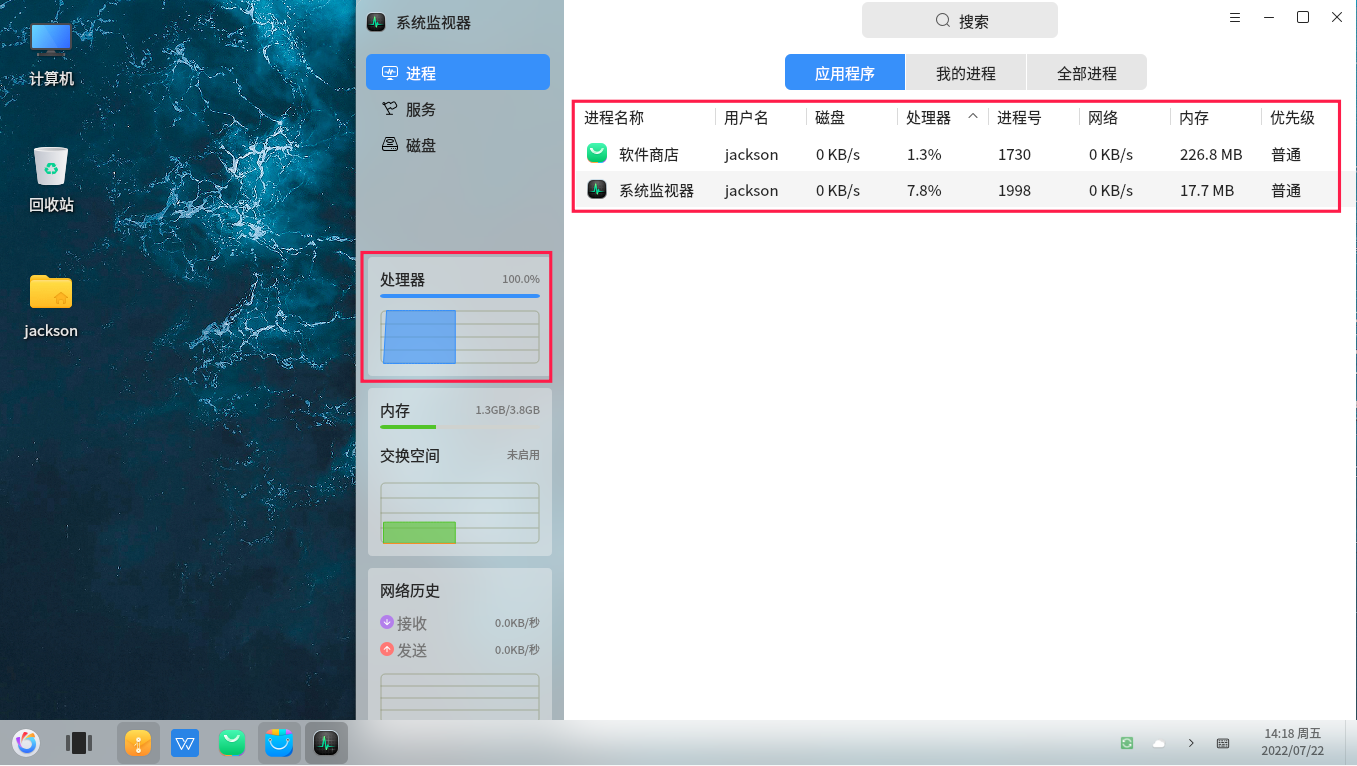This screenshot has height=766, width=1357.
Task: Open the 服务 sidebar section
Action: point(458,109)
